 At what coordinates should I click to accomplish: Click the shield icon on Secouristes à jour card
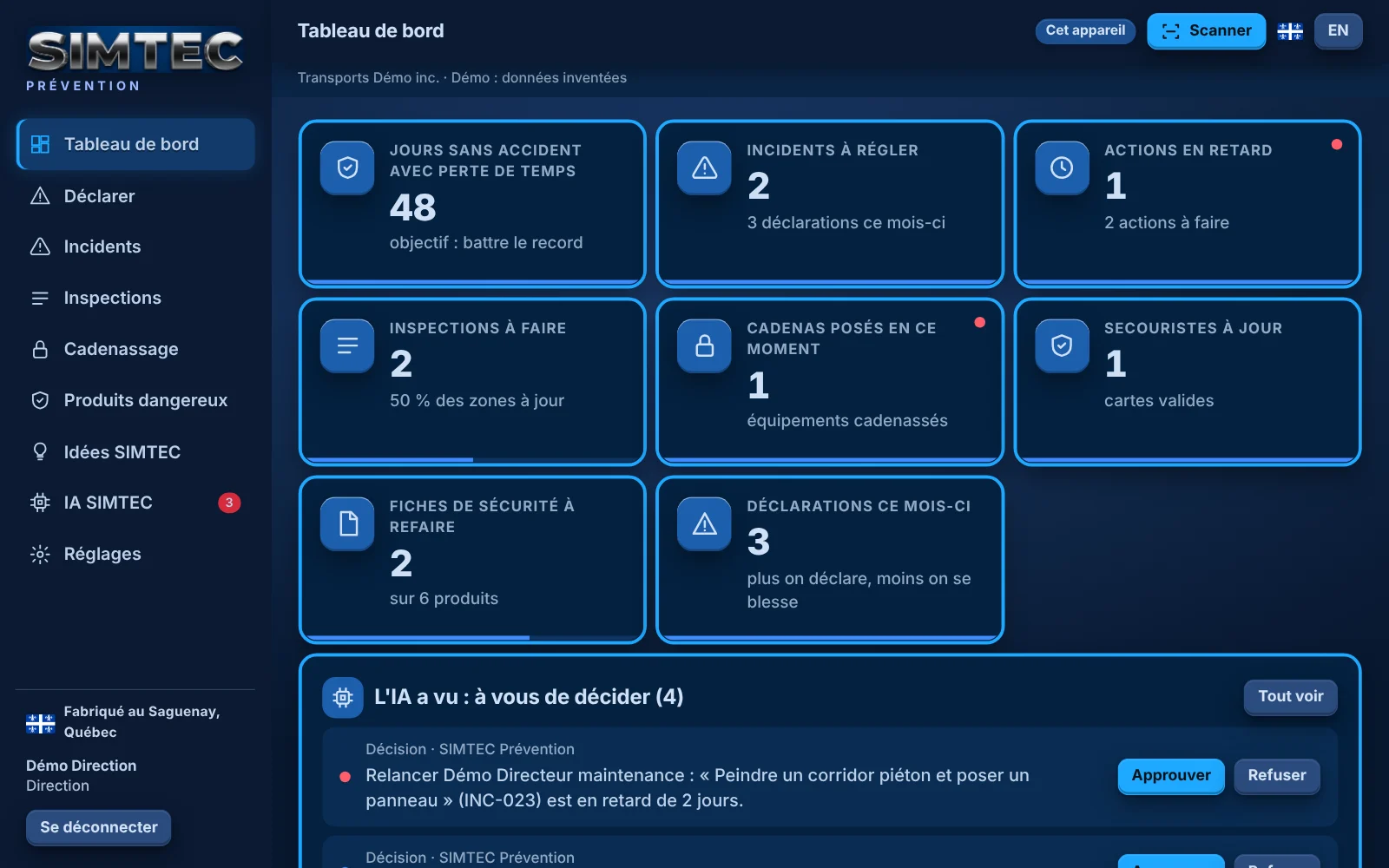click(x=1062, y=345)
